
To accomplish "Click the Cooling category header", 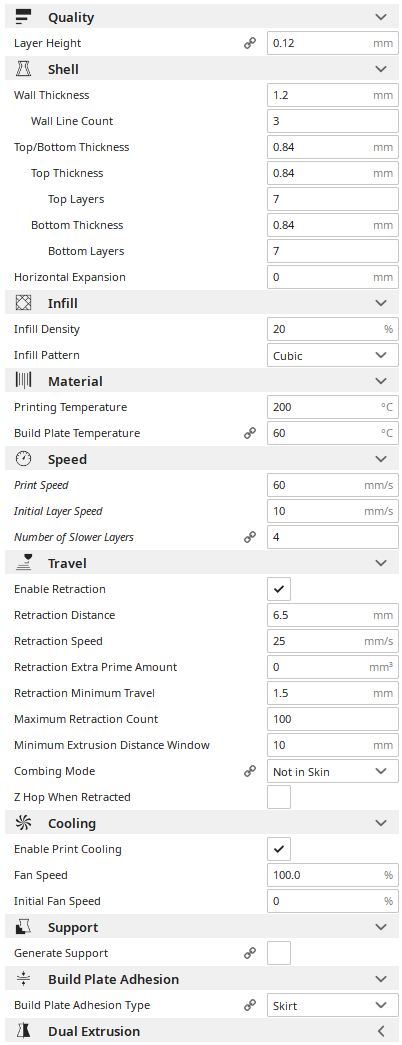I will pos(201,823).
